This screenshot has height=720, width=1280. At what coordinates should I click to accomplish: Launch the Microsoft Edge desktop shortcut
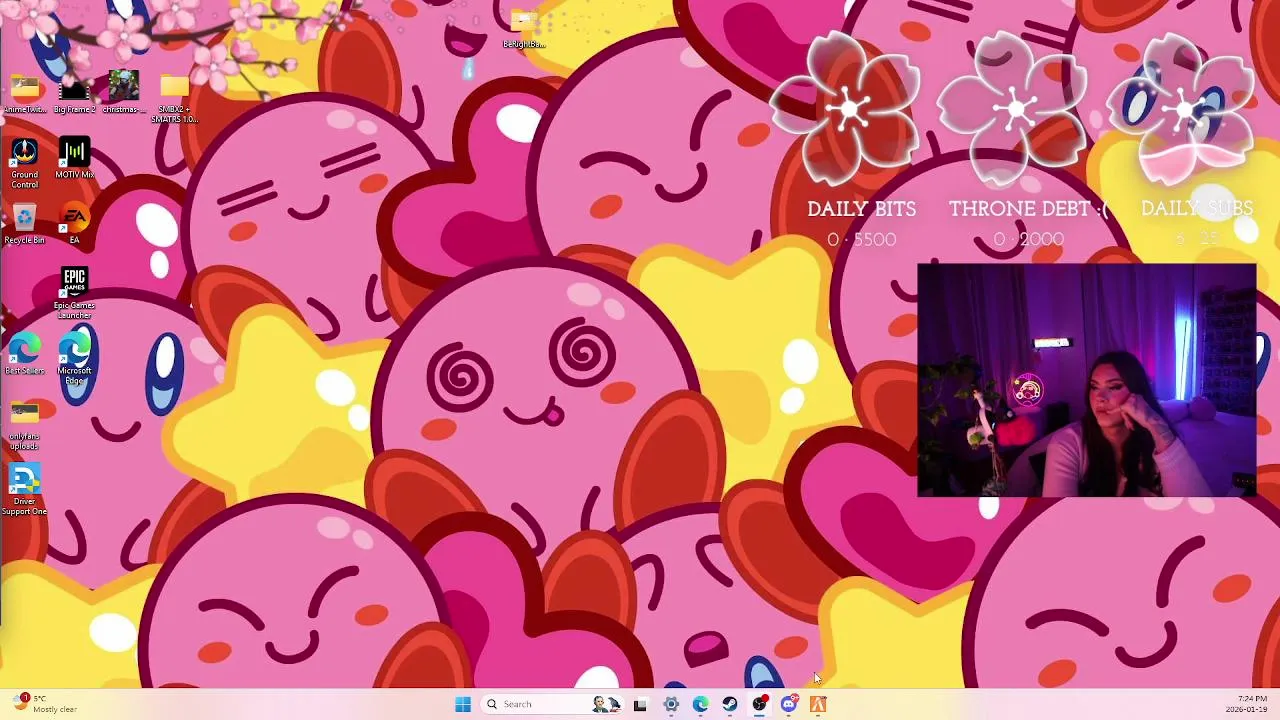[x=74, y=360]
